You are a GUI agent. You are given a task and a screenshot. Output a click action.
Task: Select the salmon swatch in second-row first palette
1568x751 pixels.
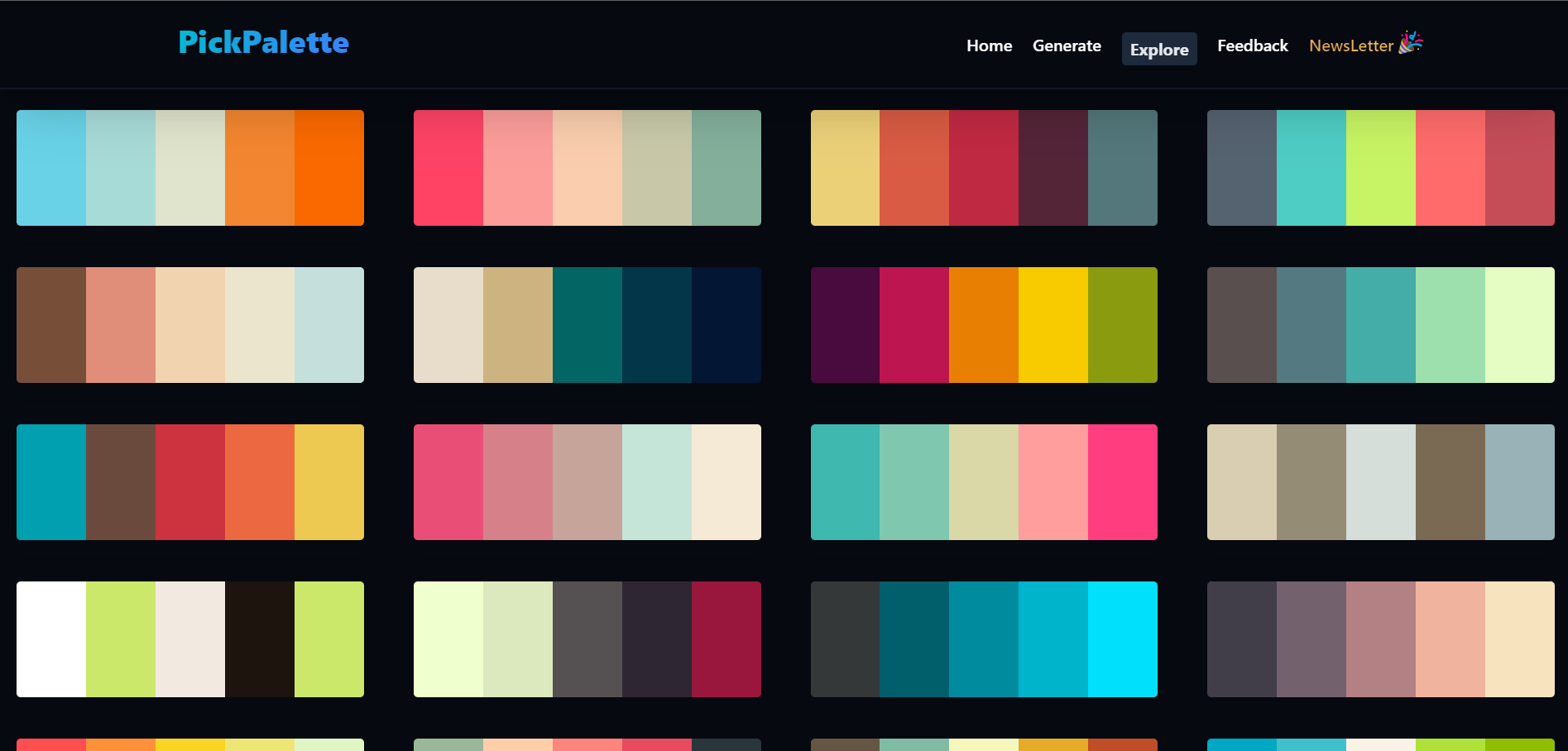click(x=121, y=325)
